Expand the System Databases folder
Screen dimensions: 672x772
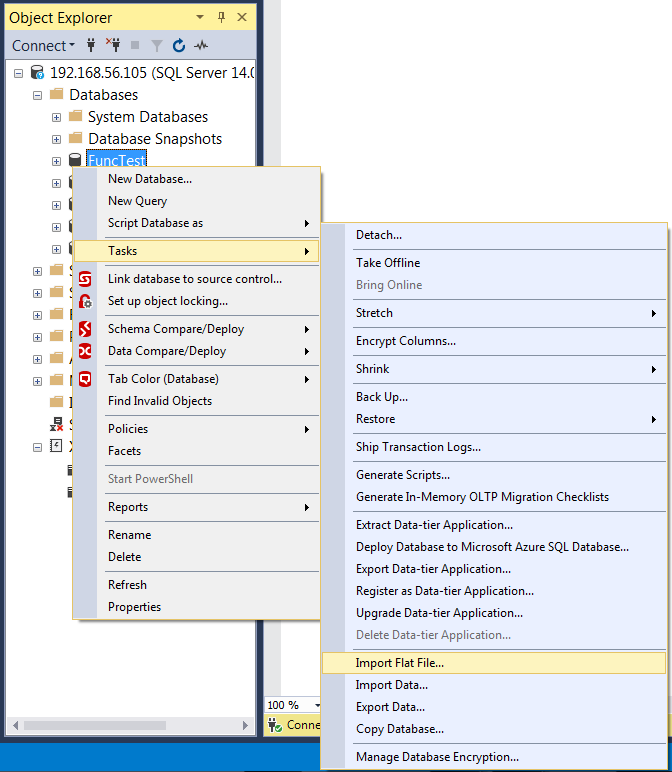57,117
